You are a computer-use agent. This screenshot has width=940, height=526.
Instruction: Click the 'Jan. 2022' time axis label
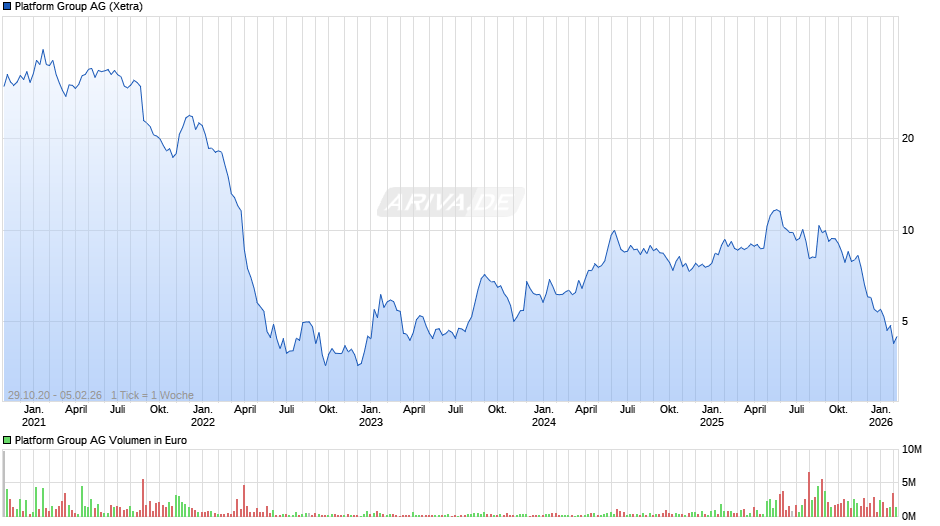click(203, 416)
